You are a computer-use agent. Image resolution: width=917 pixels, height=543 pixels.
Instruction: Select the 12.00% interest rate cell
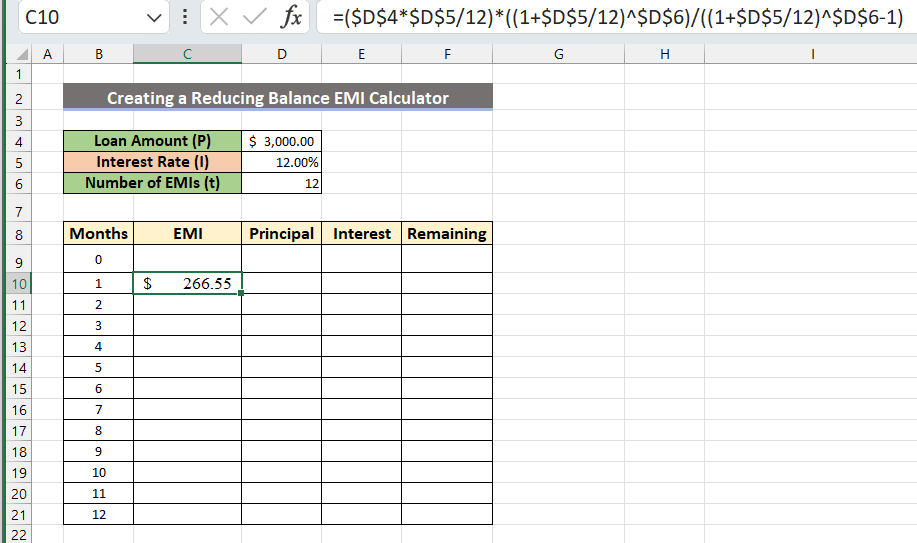tap(281, 162)
